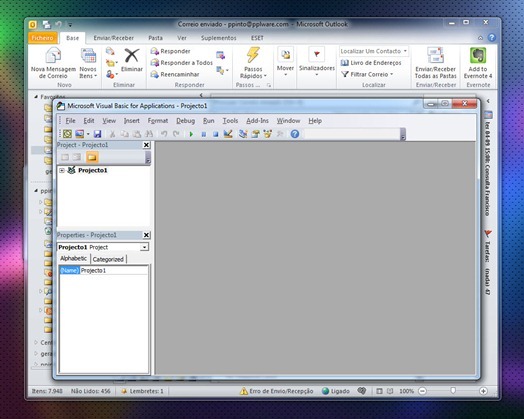Open the Help menu in VBA editor

(x=315, y=121)
